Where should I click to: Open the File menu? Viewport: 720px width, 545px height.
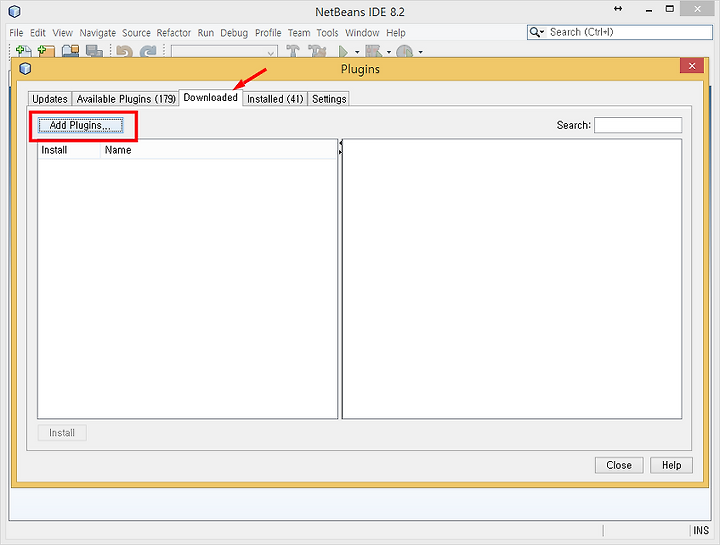point(16,33)
